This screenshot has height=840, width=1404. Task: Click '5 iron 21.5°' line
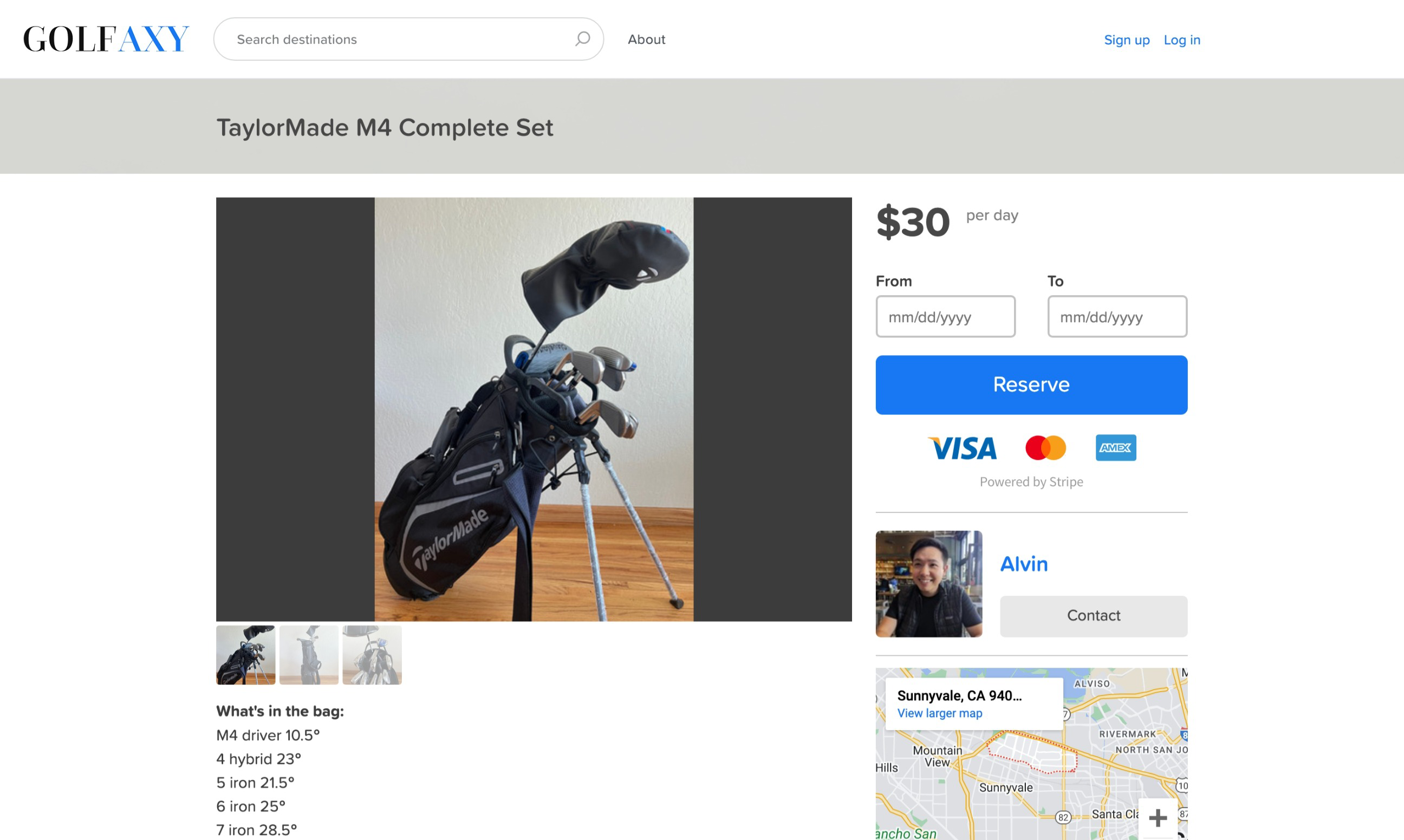point(255,783)
